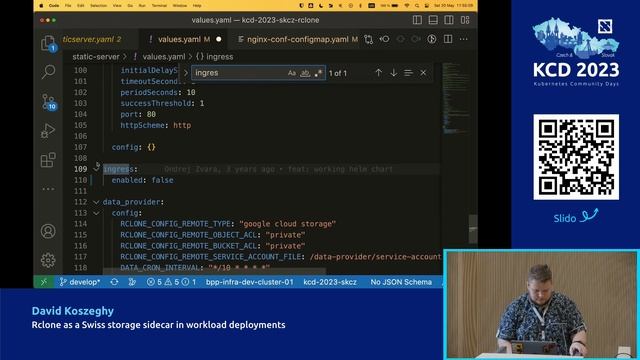
Task: Click go to previous change arrow icon
Action: click(384, 39)
